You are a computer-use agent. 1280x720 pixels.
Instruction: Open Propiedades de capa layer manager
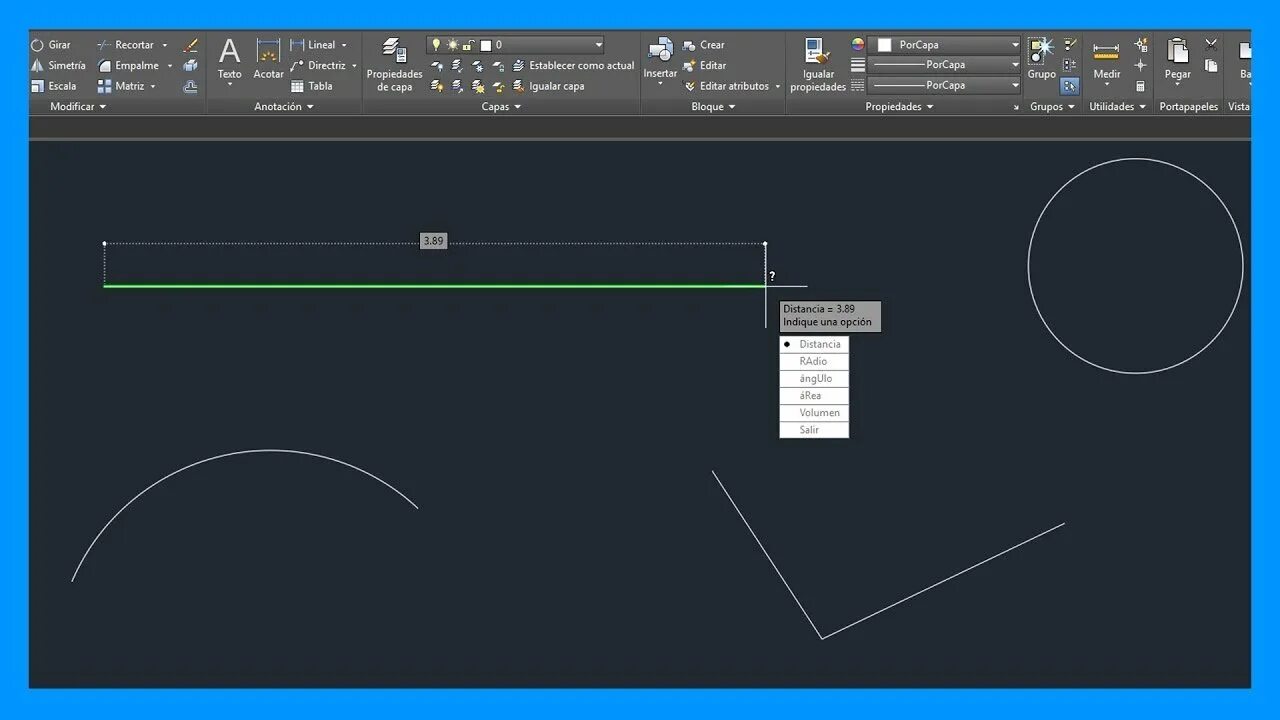click(394, 65)
